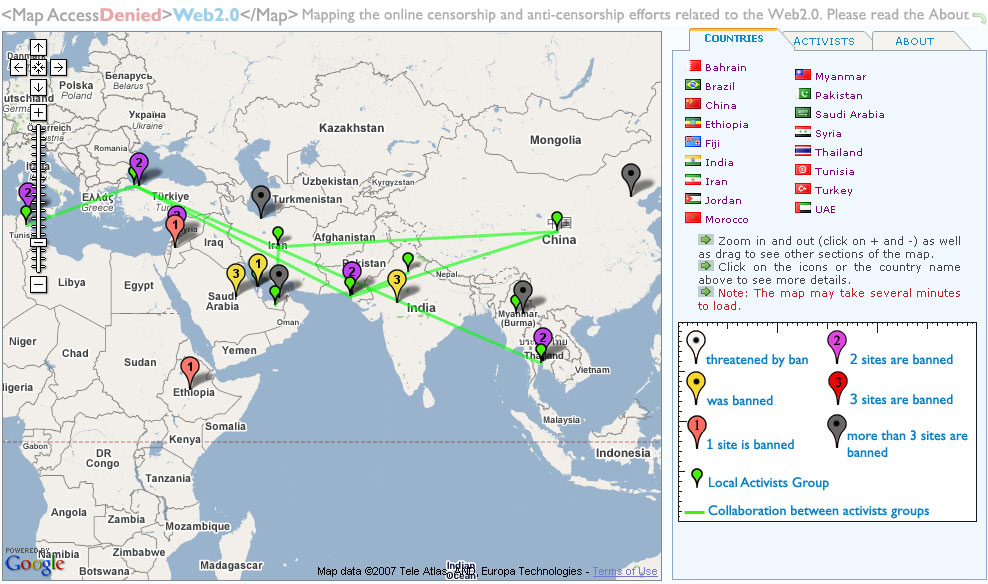Click the map zoom-in plus button

pos(38,113)
